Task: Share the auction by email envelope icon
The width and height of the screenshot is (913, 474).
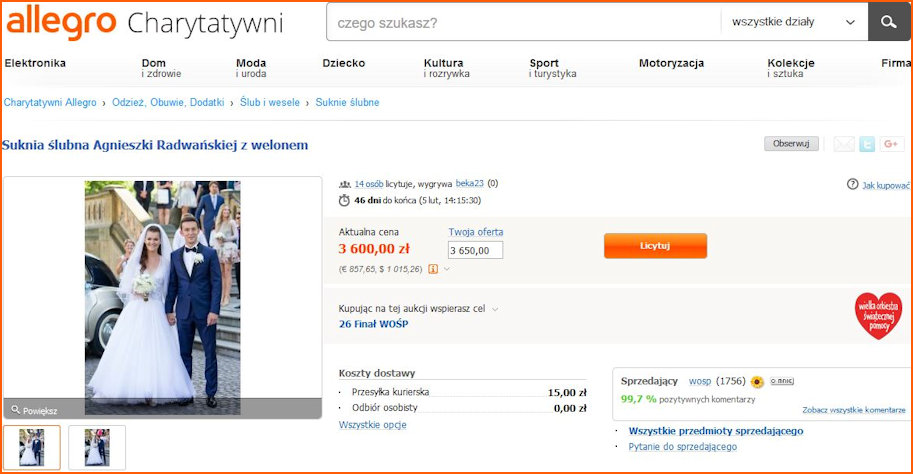Action: [844, 144]
